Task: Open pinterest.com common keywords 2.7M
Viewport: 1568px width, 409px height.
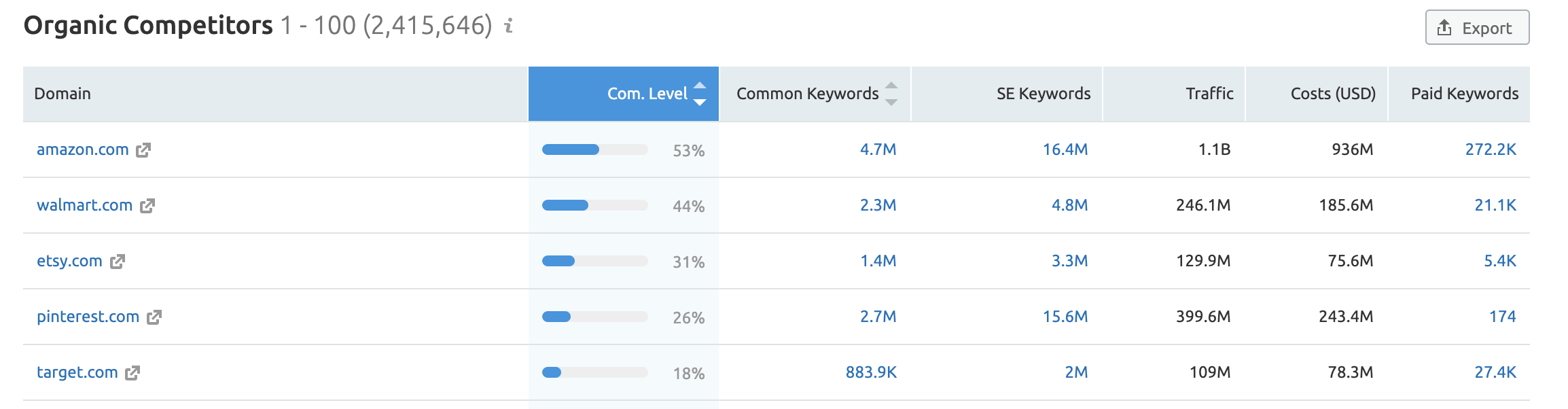Action: [878, 317]
